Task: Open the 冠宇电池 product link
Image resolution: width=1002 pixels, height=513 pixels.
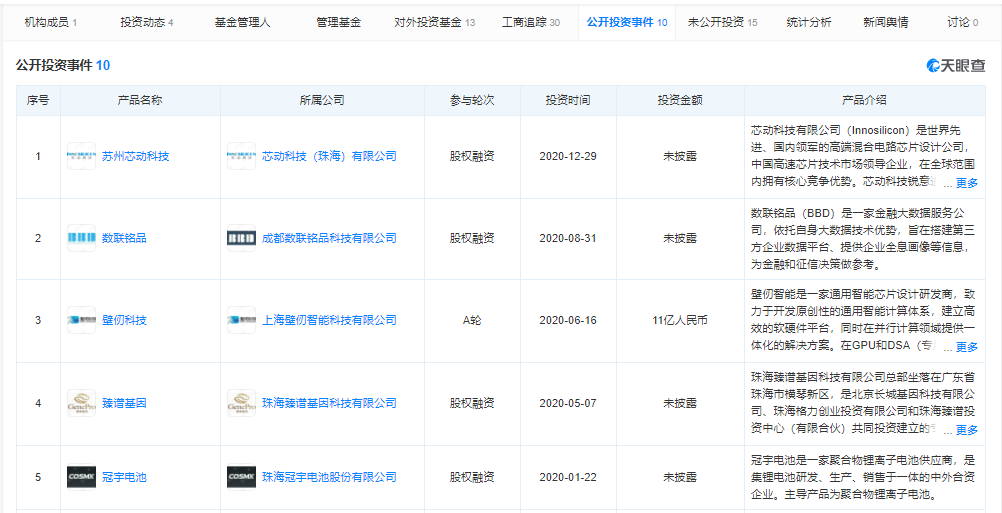Action: 125,477
